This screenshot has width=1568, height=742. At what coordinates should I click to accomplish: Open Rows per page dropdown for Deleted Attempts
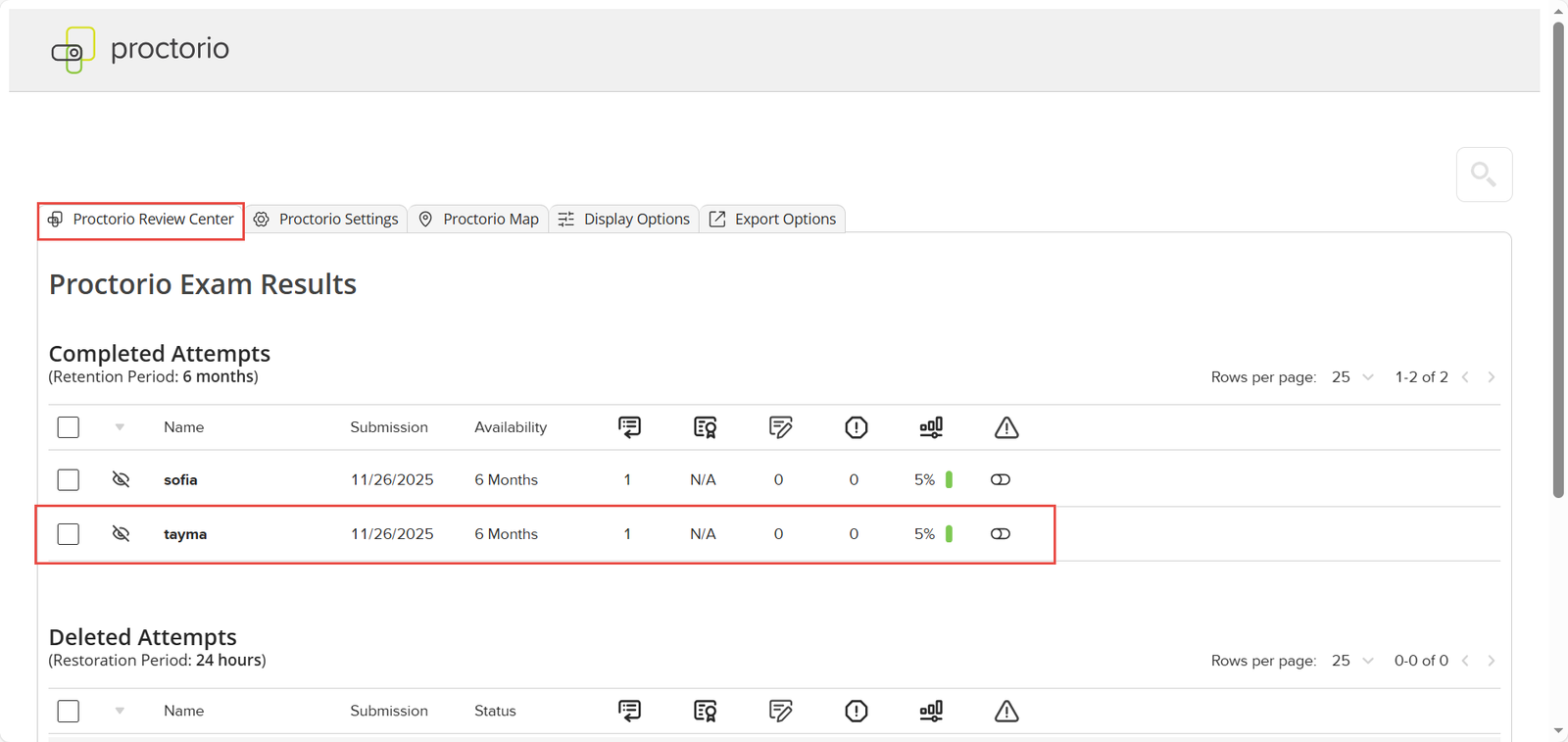1352,661
